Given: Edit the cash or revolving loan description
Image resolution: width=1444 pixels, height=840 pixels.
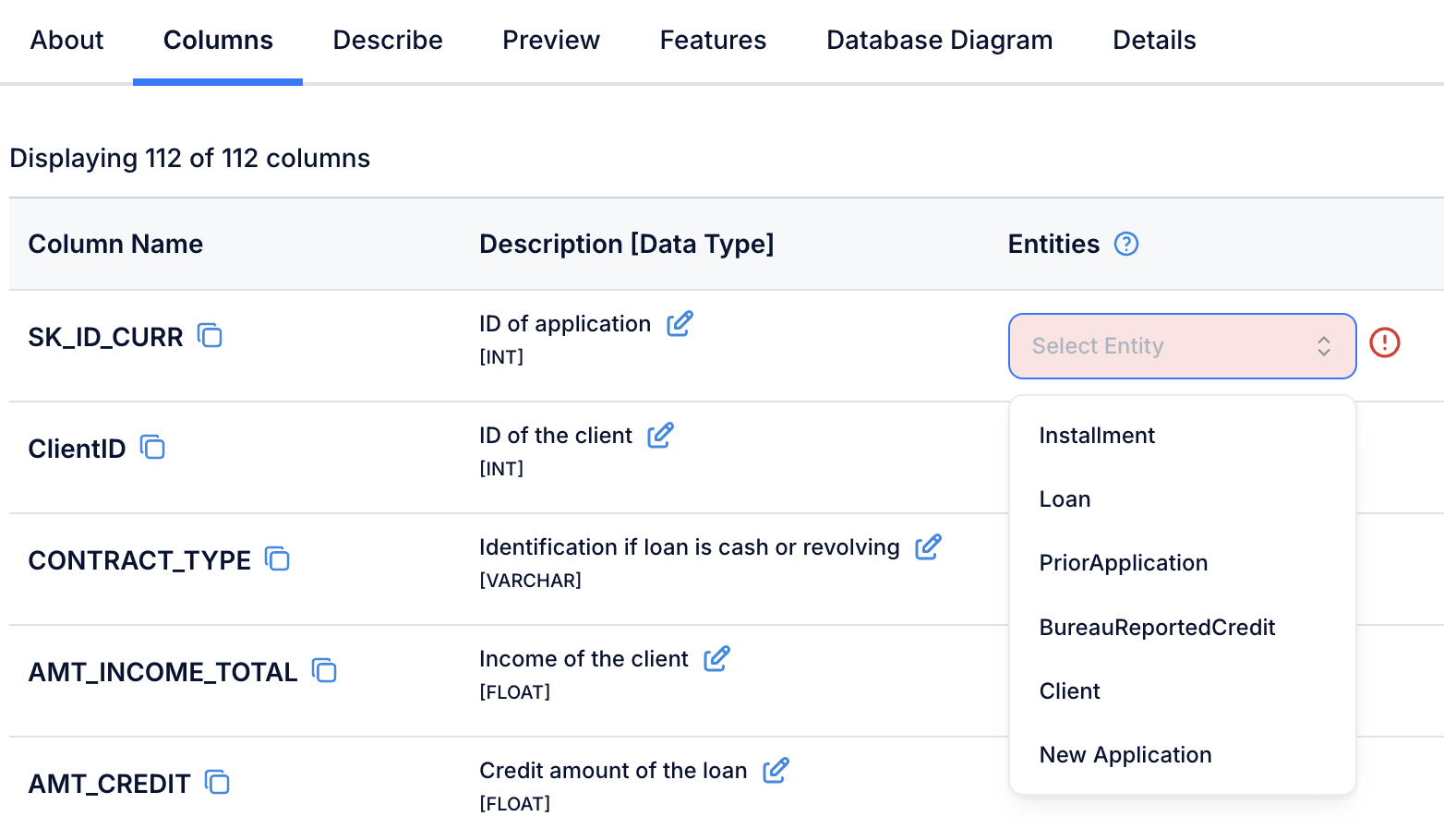Looking at the screenshot, I should coord(928,547).
